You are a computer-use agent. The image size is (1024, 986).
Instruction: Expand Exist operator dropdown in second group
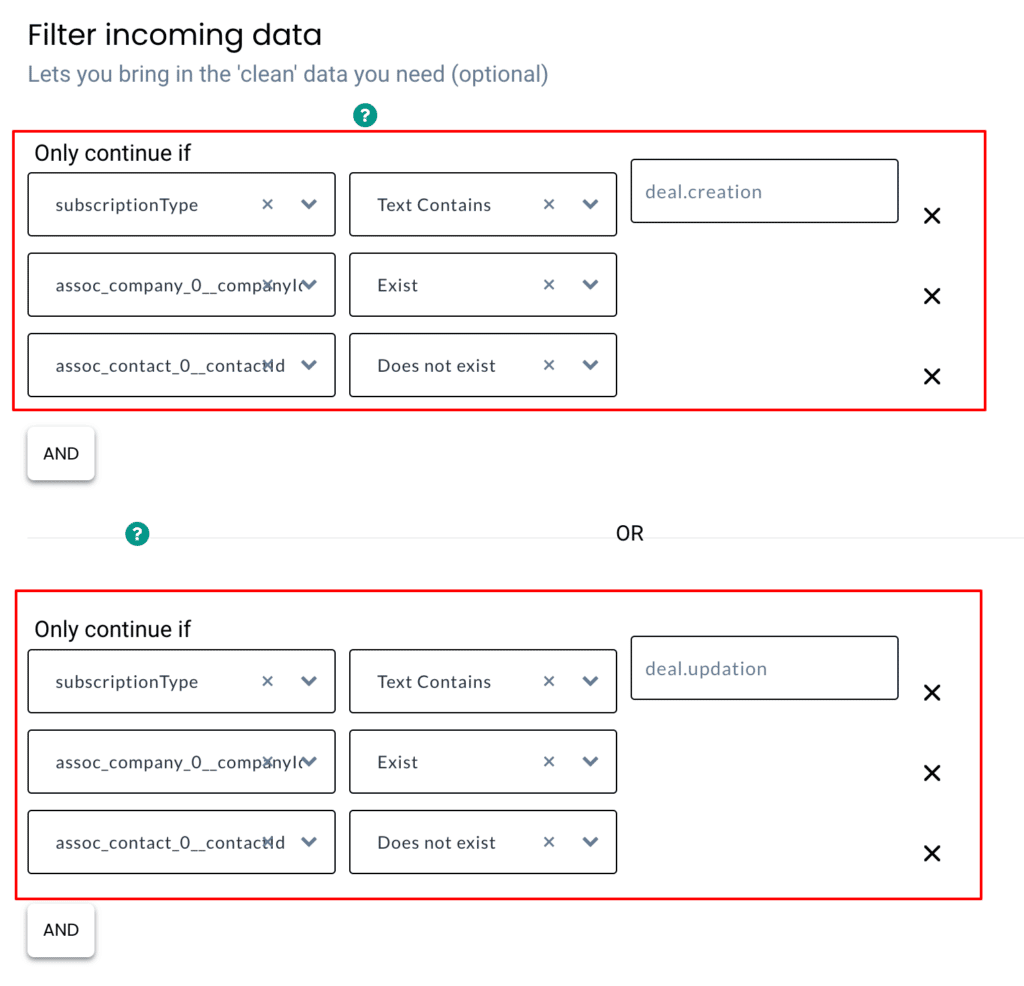pos(590,761)
